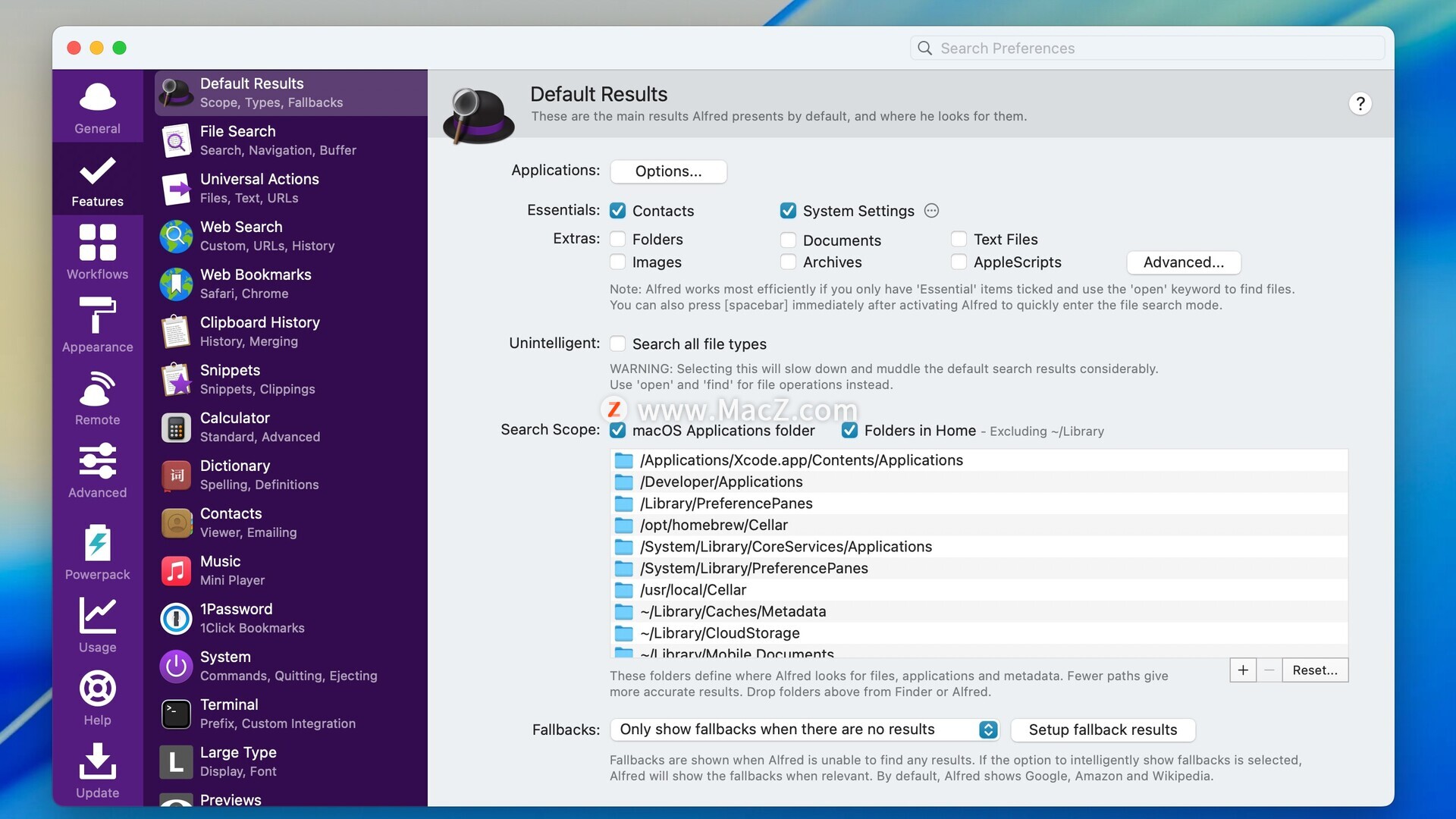Viewport: 1456px width, 819px height.
Task: Open the Advanced extras options
Action: coord(1183,262)
